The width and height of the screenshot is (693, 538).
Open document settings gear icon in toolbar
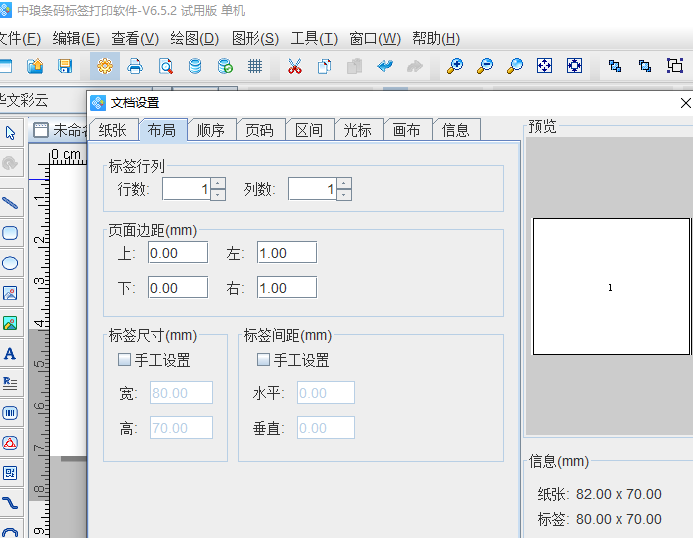(105, 66)
